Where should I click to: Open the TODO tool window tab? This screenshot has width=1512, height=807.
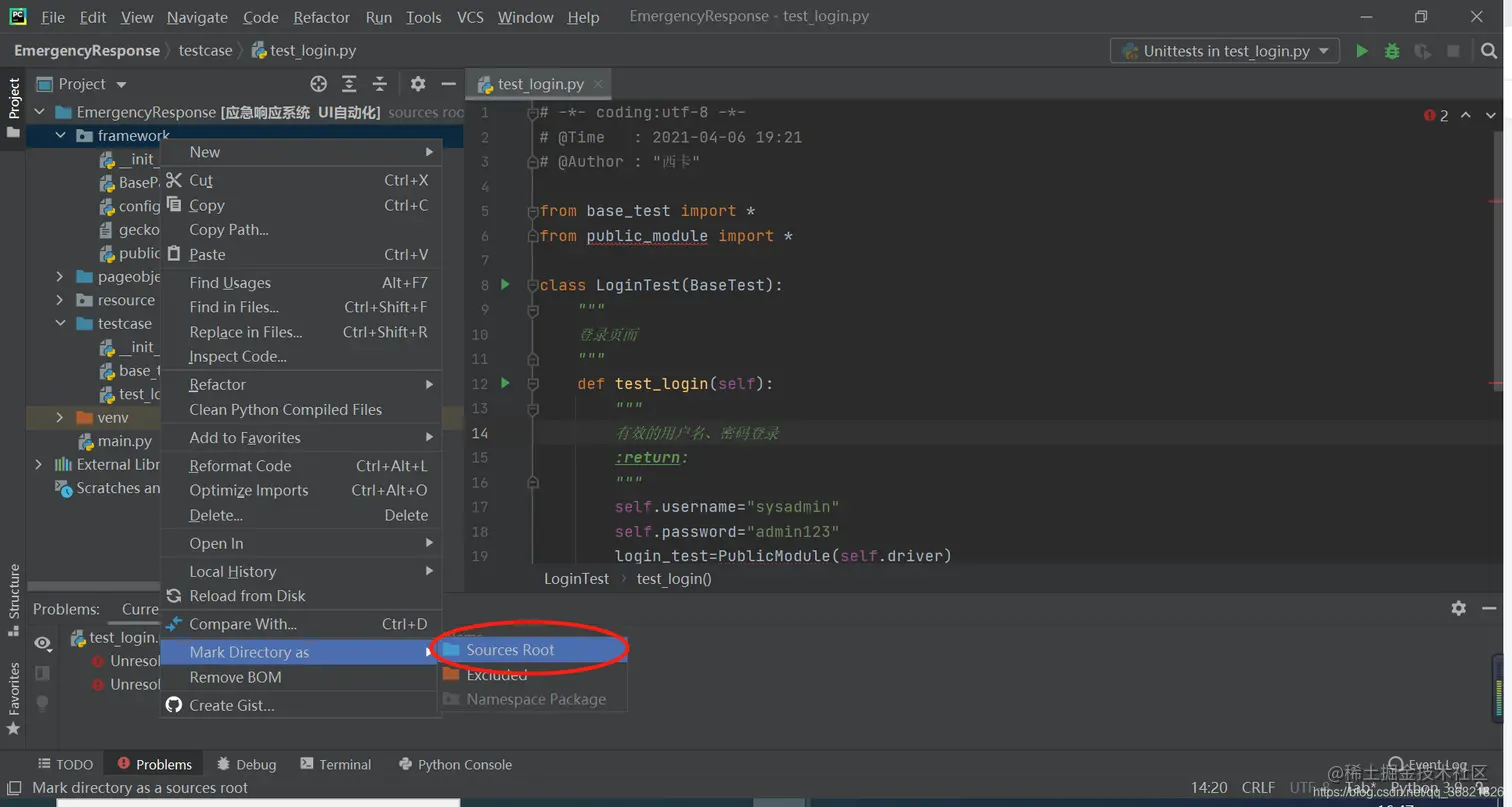[x=65, y=764]
